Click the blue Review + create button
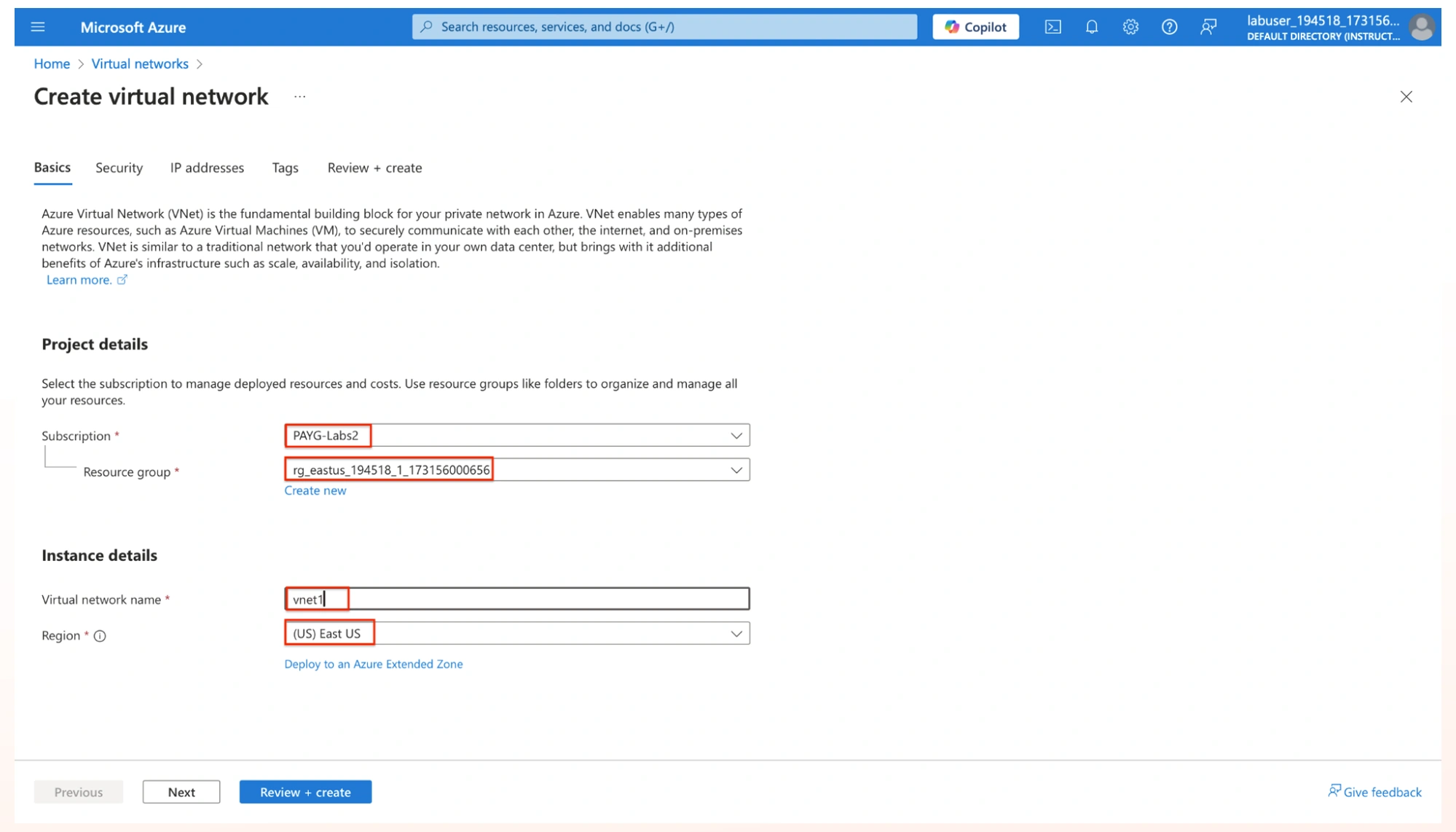 pos(305,792)
